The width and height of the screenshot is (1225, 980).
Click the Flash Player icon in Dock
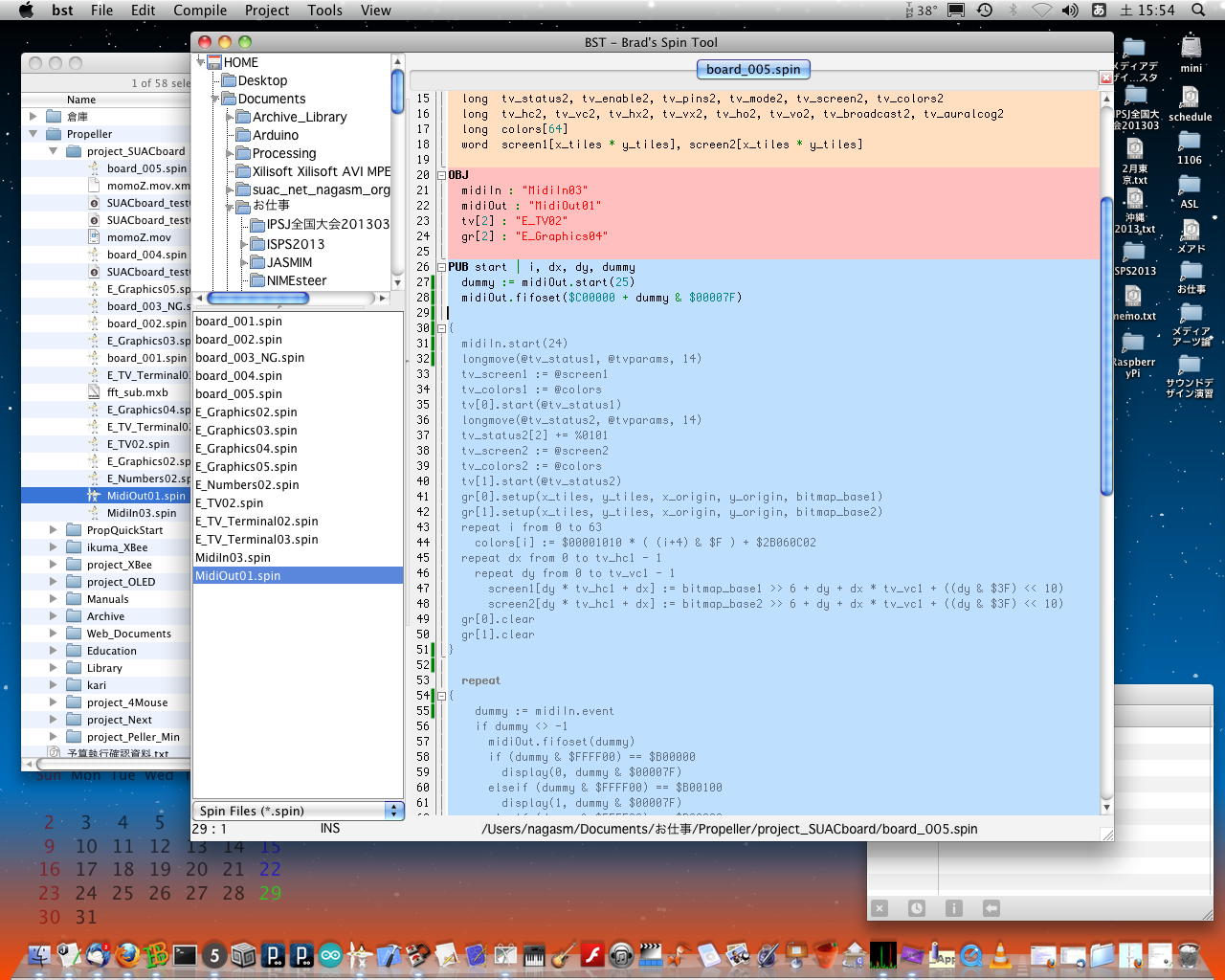tap(591, 954)
